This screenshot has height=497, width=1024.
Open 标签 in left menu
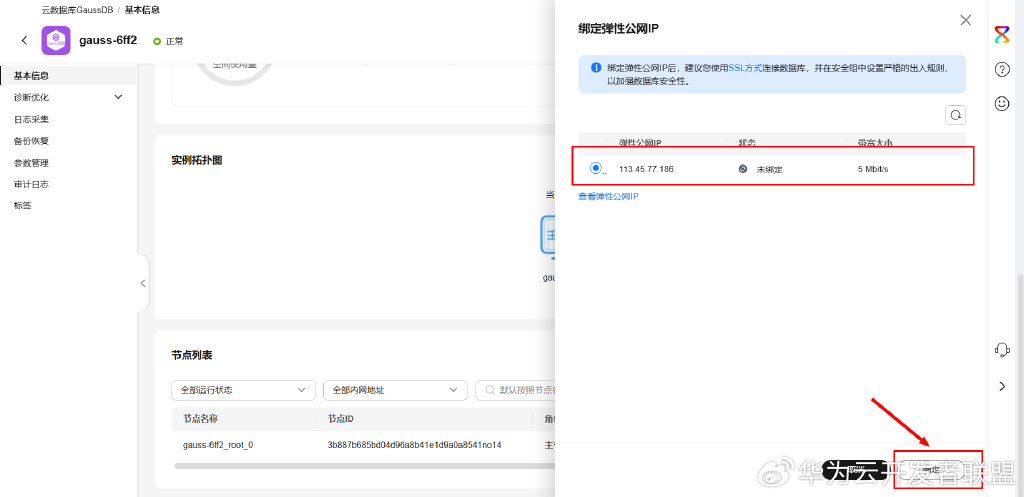click(23, 206)
